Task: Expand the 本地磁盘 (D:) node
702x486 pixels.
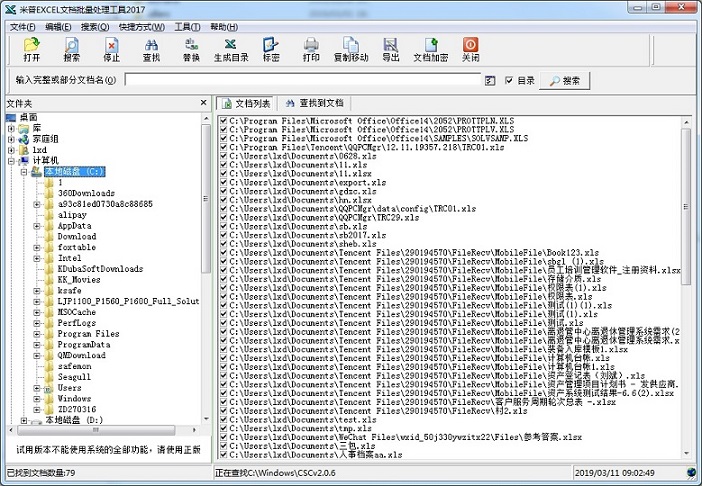Action: click(x=24, y=421)
